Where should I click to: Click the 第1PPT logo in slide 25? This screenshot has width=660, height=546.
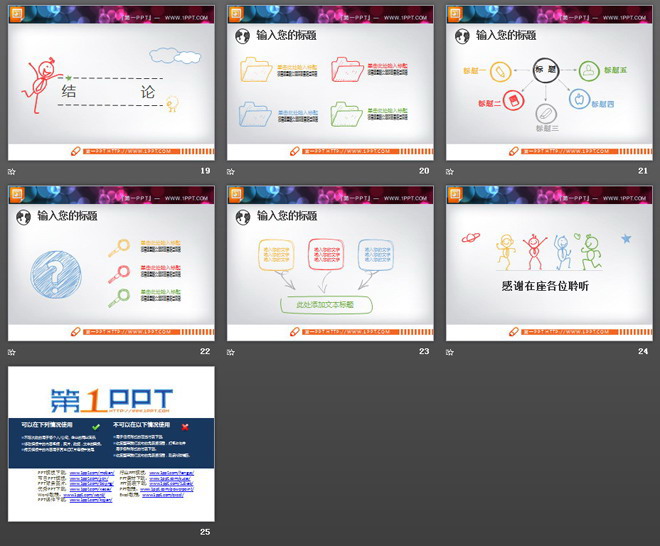tap(111, 400)
